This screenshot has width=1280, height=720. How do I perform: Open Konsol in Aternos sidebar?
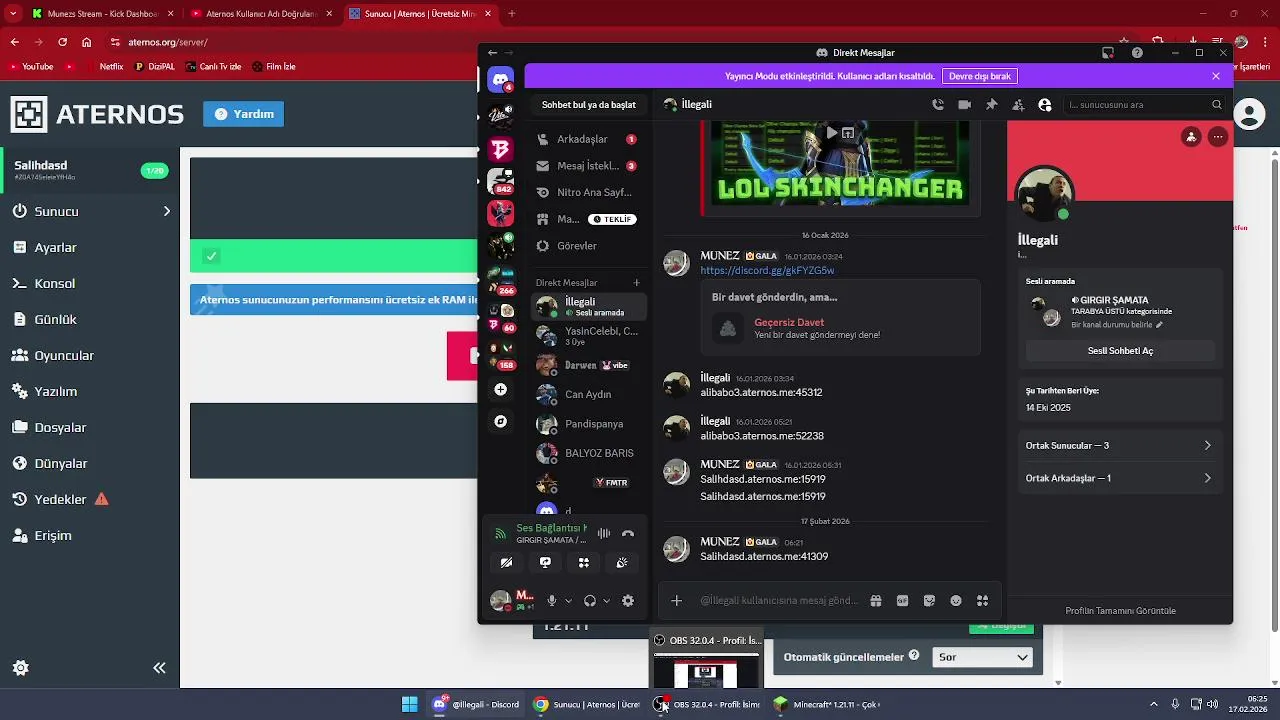point(91,283)
